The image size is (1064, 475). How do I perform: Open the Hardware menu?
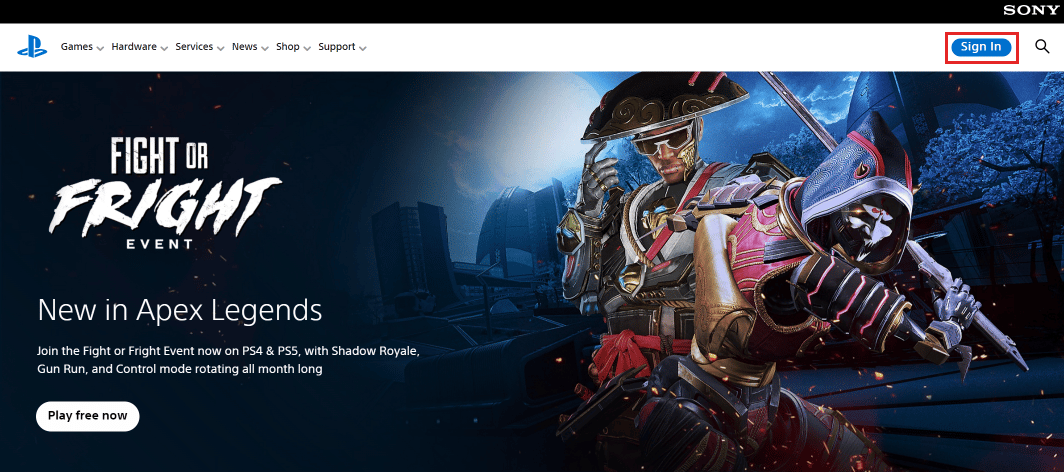pos(134,47)
